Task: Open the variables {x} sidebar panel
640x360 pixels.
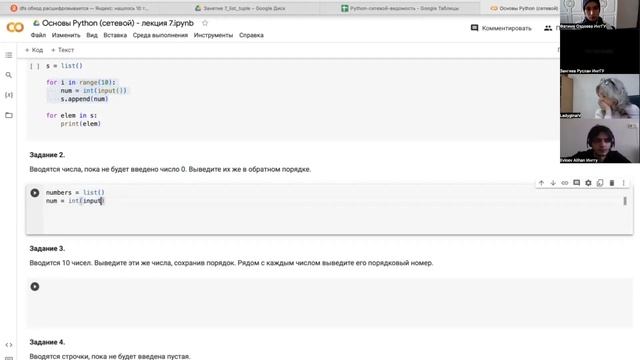Action: click(9, 95)
